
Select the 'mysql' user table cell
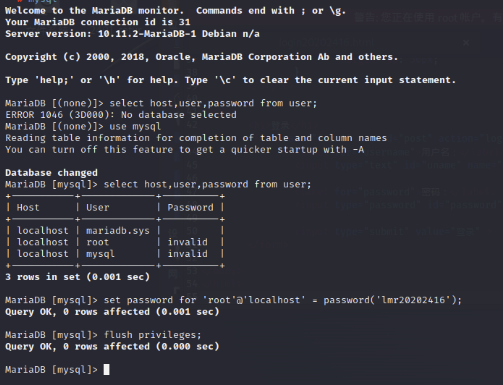coord(100,254)
